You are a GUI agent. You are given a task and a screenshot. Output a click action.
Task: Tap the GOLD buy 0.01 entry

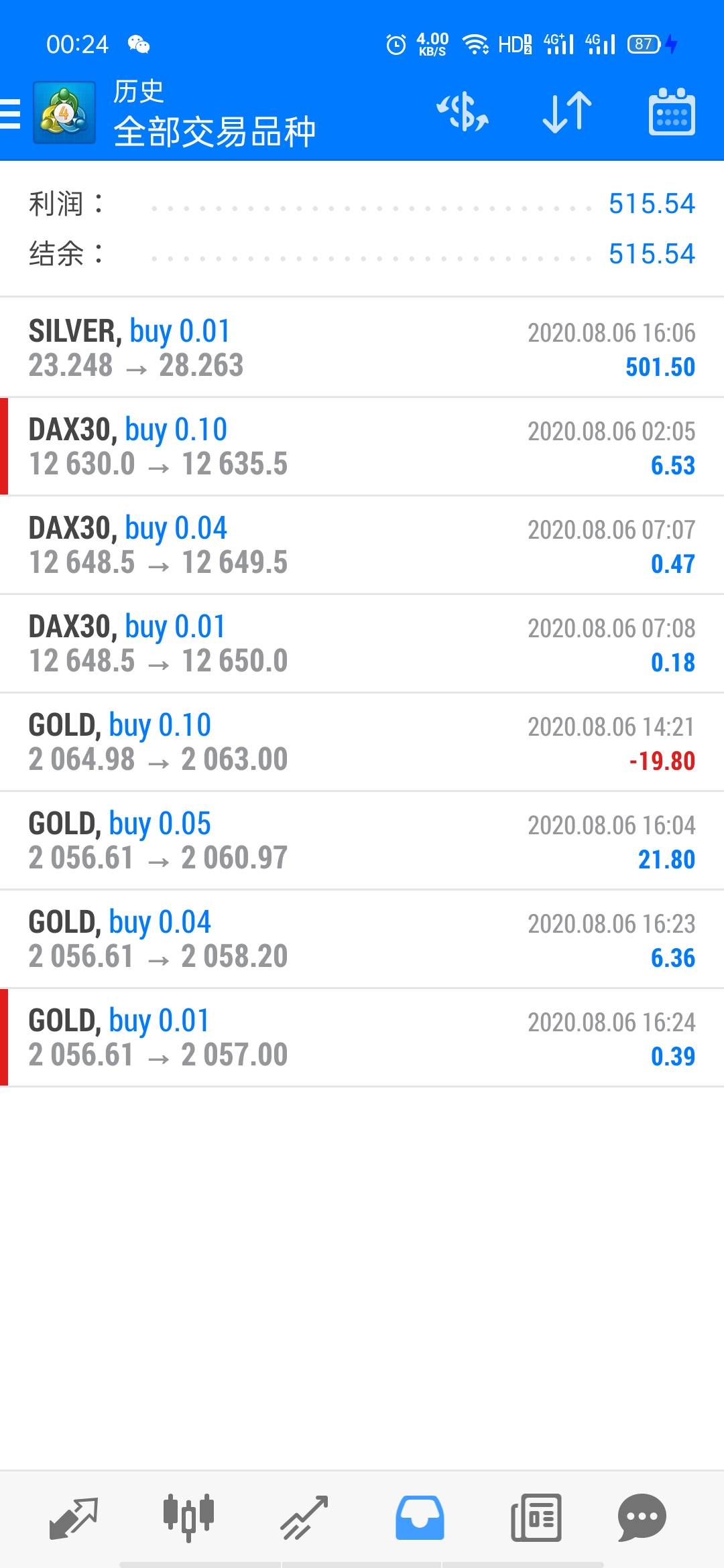[362, 1037]
